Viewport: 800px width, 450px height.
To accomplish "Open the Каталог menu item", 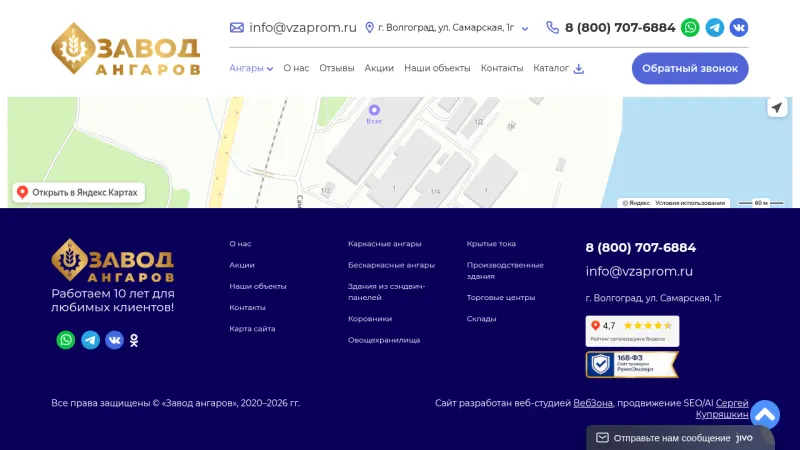I will click(551, 68).
